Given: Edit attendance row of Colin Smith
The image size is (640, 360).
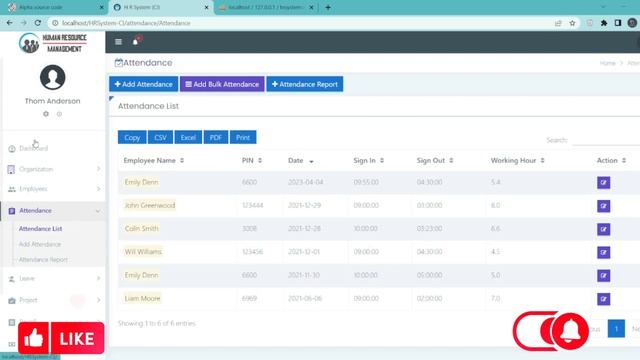Looking at the screenshot, I should [603, 229].
